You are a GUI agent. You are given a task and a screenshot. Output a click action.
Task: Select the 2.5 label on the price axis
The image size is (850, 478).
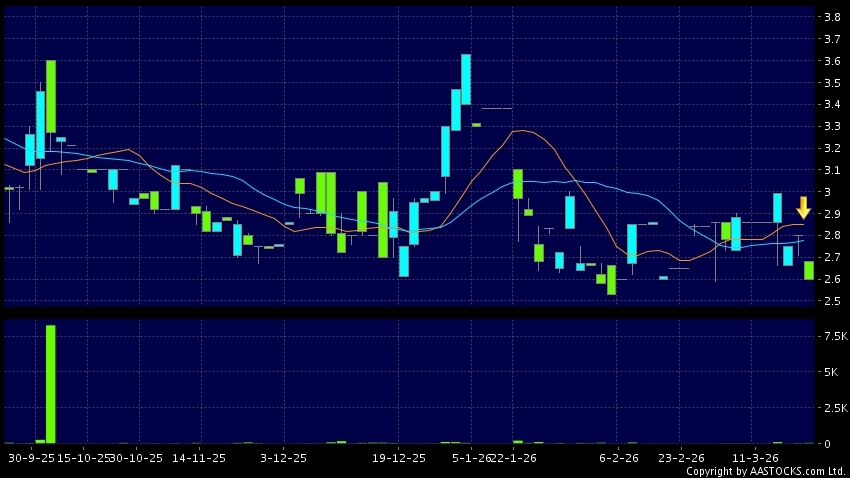pyautogui.click(x=830, y=300)
